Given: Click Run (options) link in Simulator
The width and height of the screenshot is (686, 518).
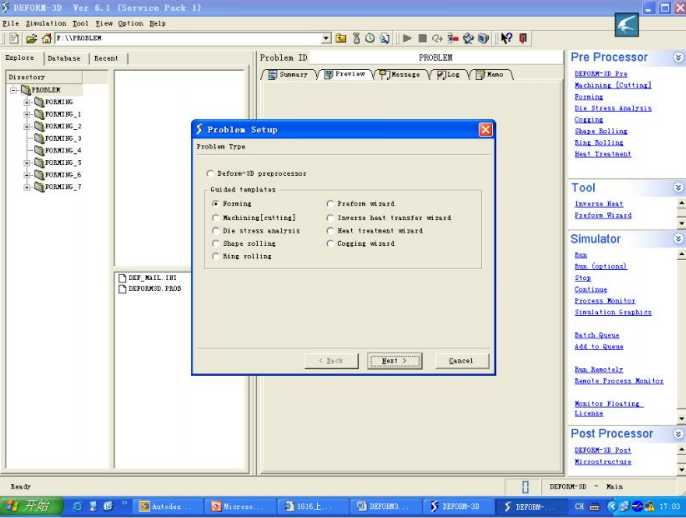Looking at the screenshot, I should [600, 266].
